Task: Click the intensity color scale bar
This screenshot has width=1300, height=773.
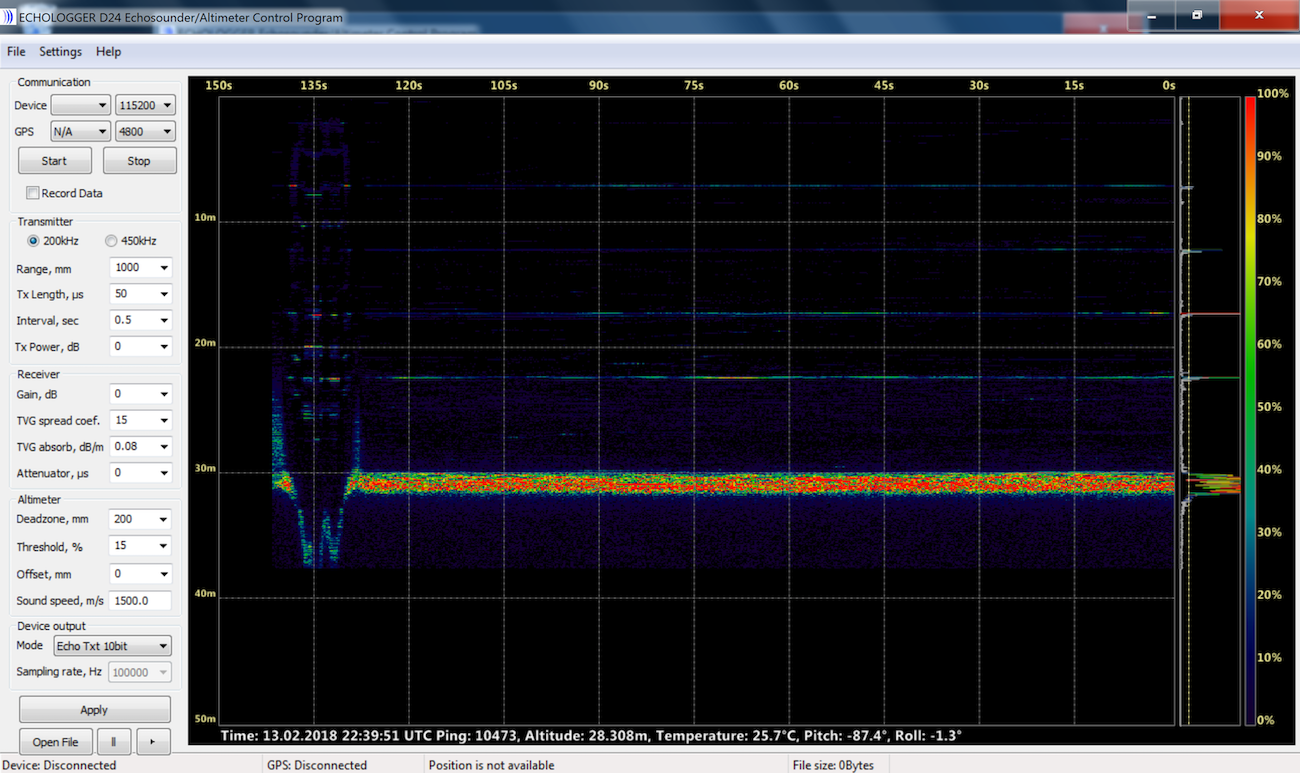Action: [1249, 400]
